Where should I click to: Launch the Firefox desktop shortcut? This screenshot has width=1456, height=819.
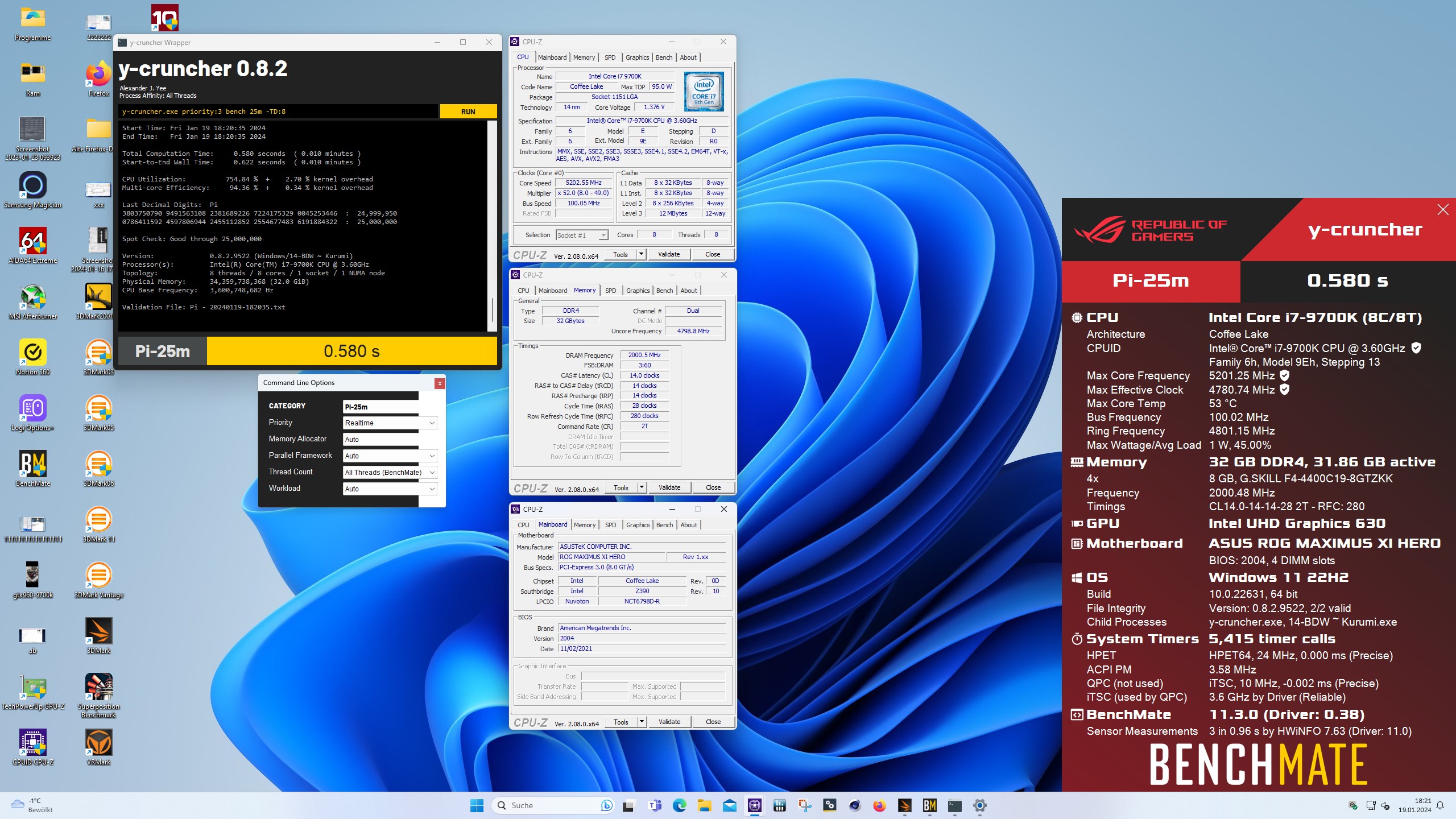tap(99, 78)
